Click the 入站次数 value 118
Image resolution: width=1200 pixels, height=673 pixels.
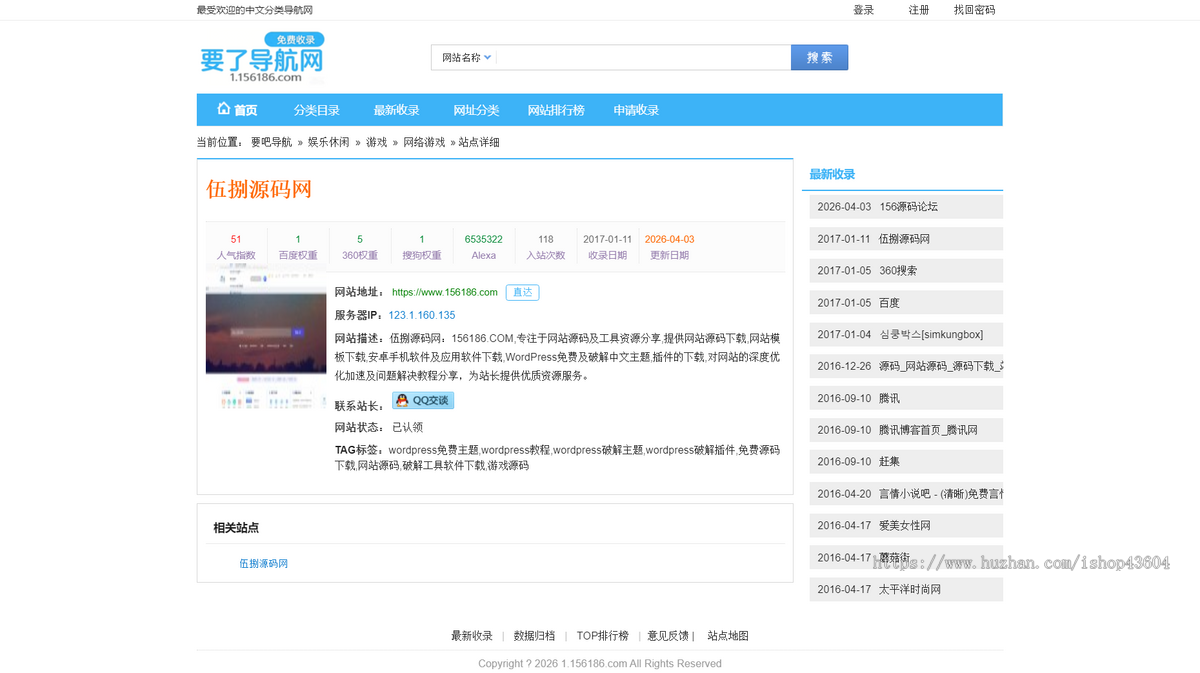(546, 239)
